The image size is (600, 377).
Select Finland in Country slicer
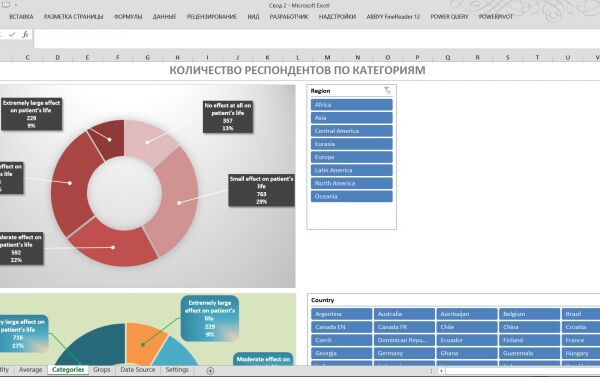pos(530,340)
